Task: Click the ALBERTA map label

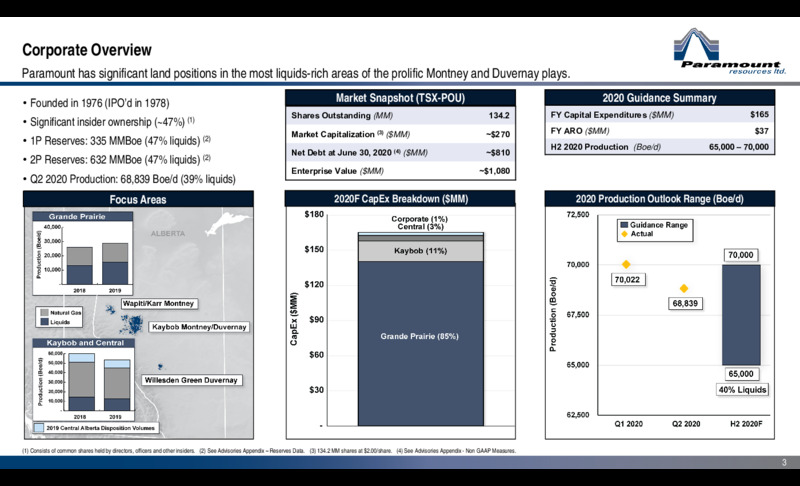Action: pos(168,234)
